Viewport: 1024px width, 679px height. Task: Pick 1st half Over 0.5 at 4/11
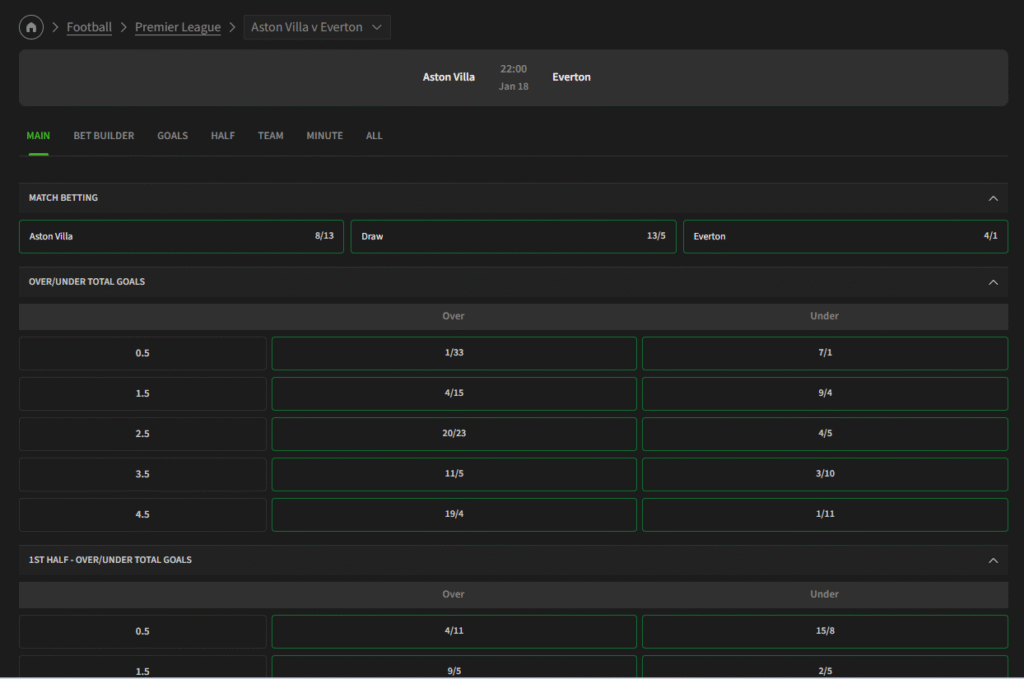coord(453,631)
